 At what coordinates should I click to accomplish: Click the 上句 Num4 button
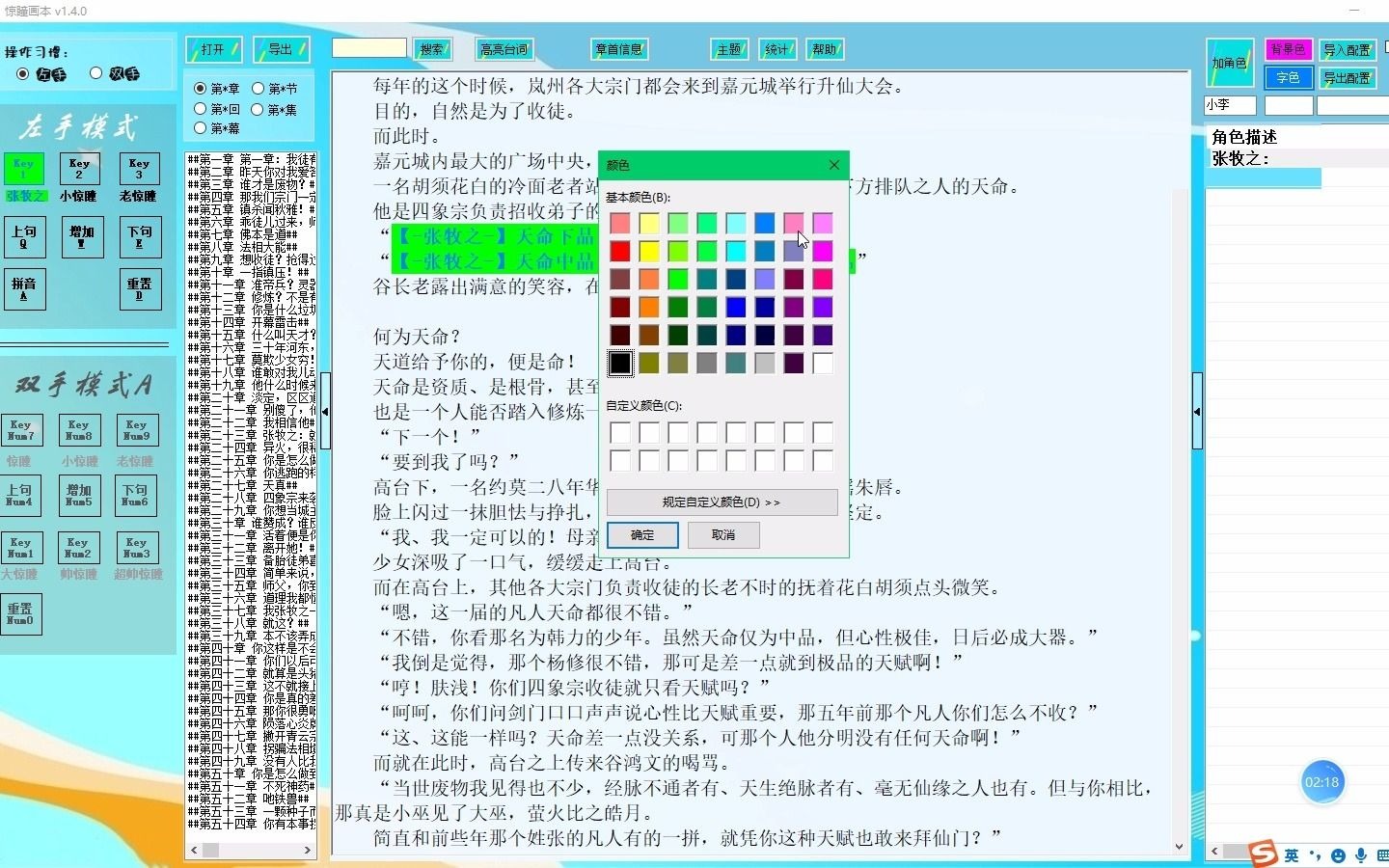(x=20, y=495)
